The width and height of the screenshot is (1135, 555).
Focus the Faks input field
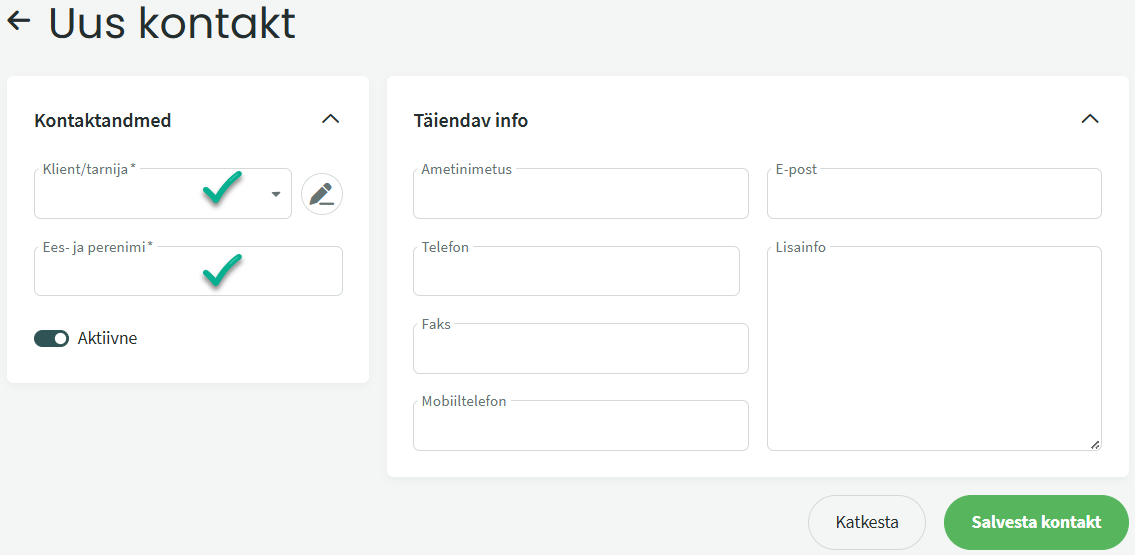[580, 350]
